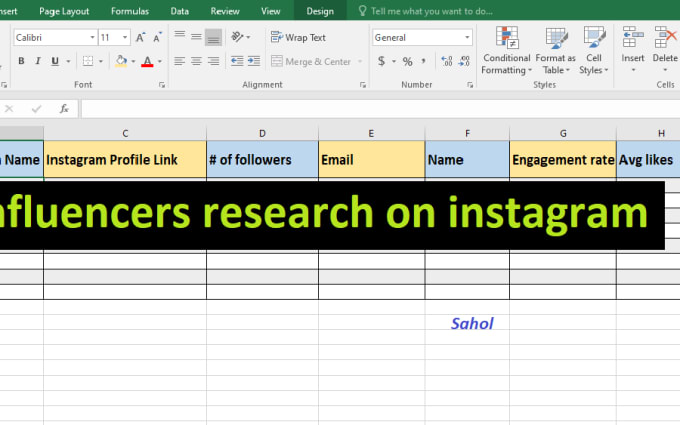
Task: Click the Orientation text rotation icon
Action: tap(237, 37)
